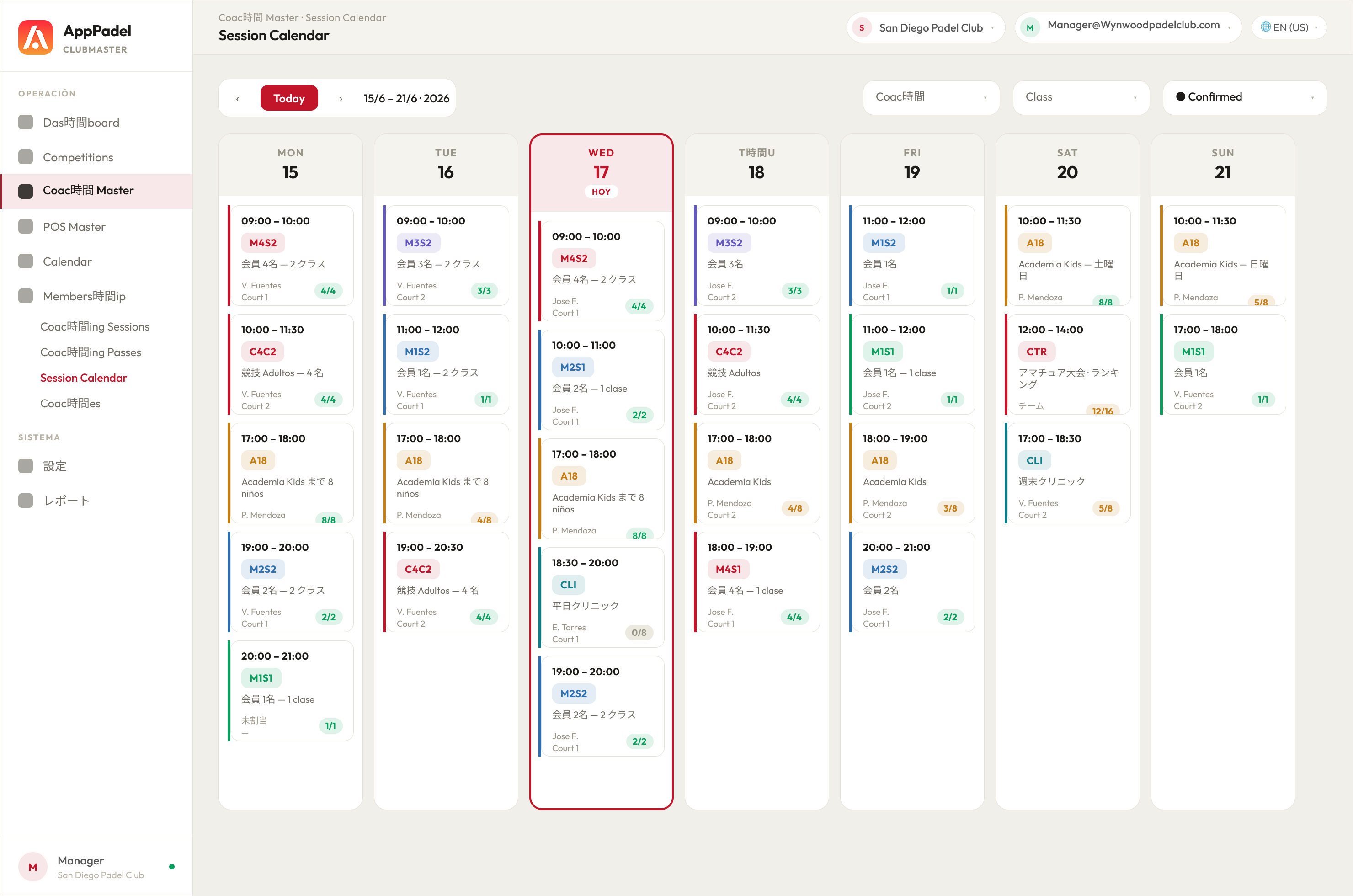The image size is (1353, 896).
Task: Open レポート in the sidebar
Action: point(96,501)
